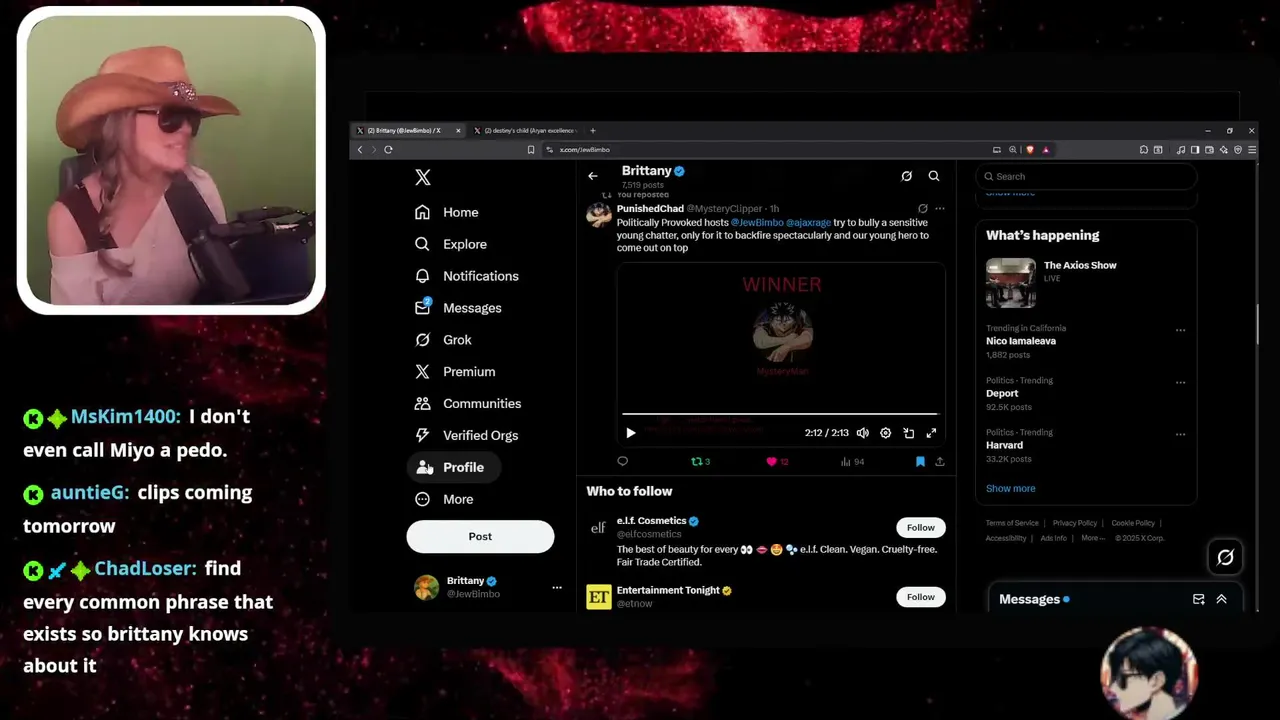Close the Brittany browser tab
This screenshot has height=720, width=1280.
458,130
